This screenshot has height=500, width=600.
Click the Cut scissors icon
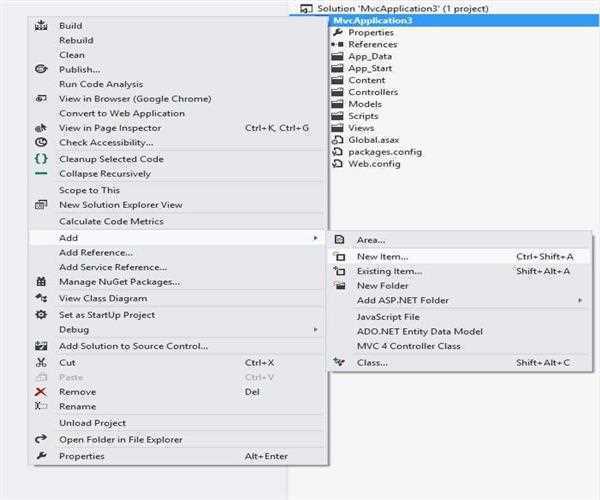40,362
